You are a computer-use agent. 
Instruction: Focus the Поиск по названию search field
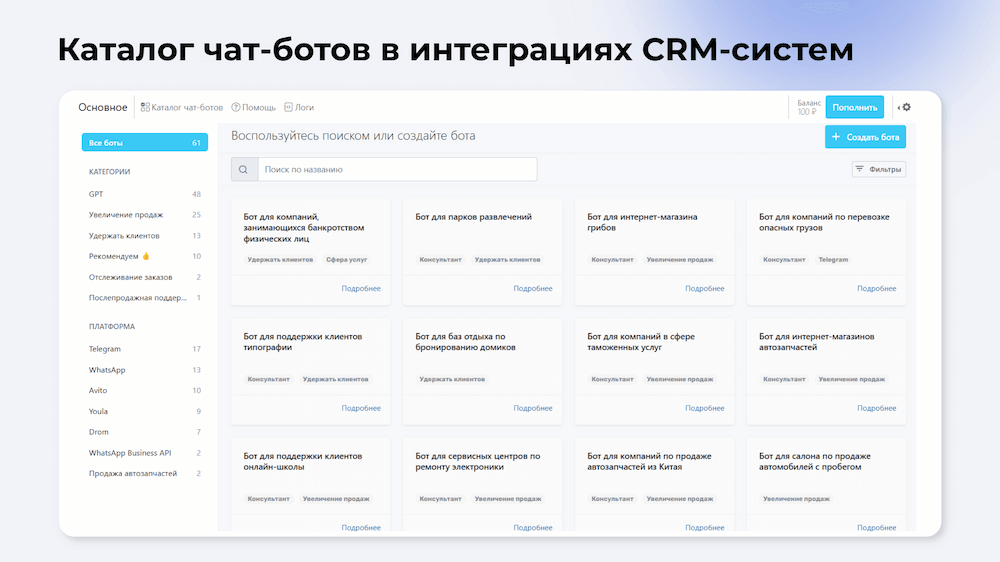point(396,170)
